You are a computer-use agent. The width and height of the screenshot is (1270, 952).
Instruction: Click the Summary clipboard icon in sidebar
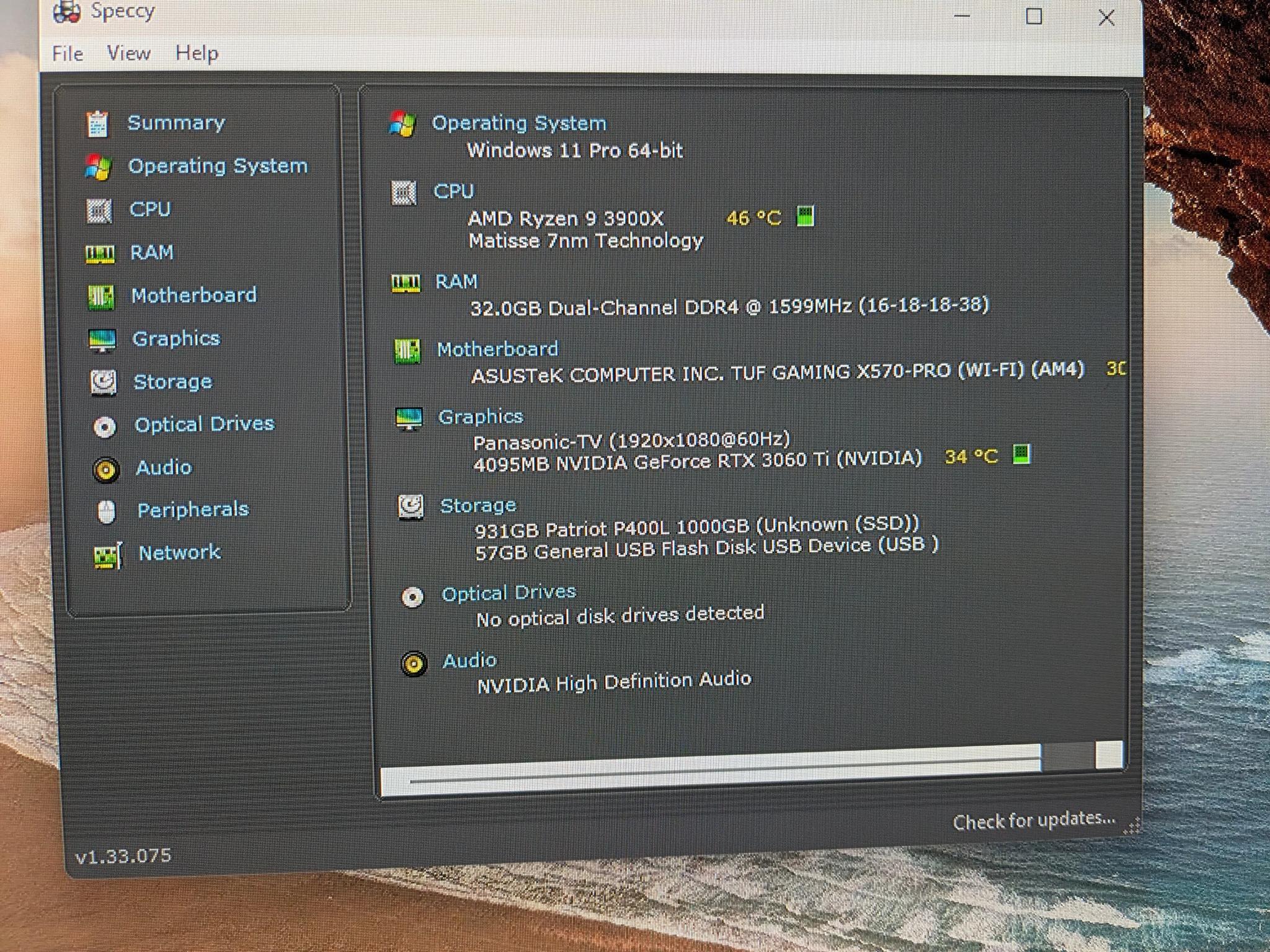97,123
